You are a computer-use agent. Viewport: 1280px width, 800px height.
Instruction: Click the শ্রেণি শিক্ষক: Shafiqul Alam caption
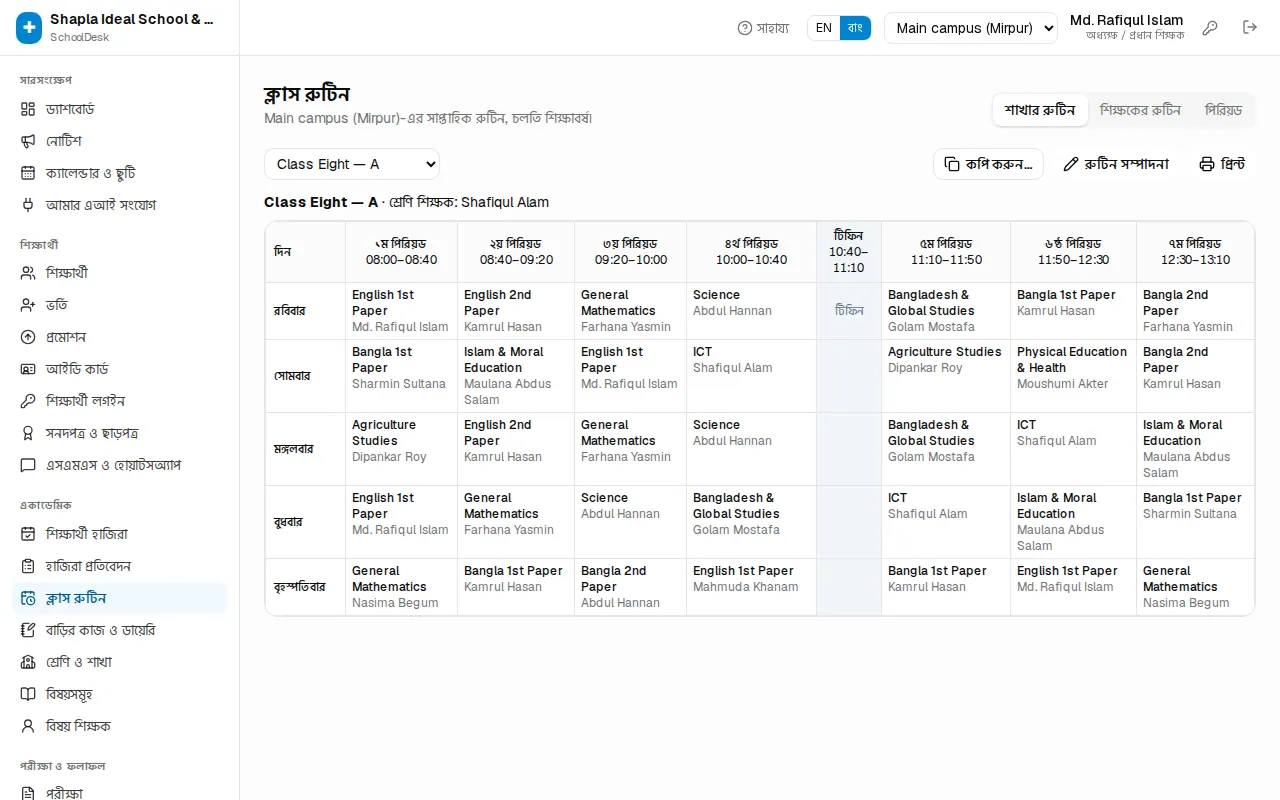point(469,202)
